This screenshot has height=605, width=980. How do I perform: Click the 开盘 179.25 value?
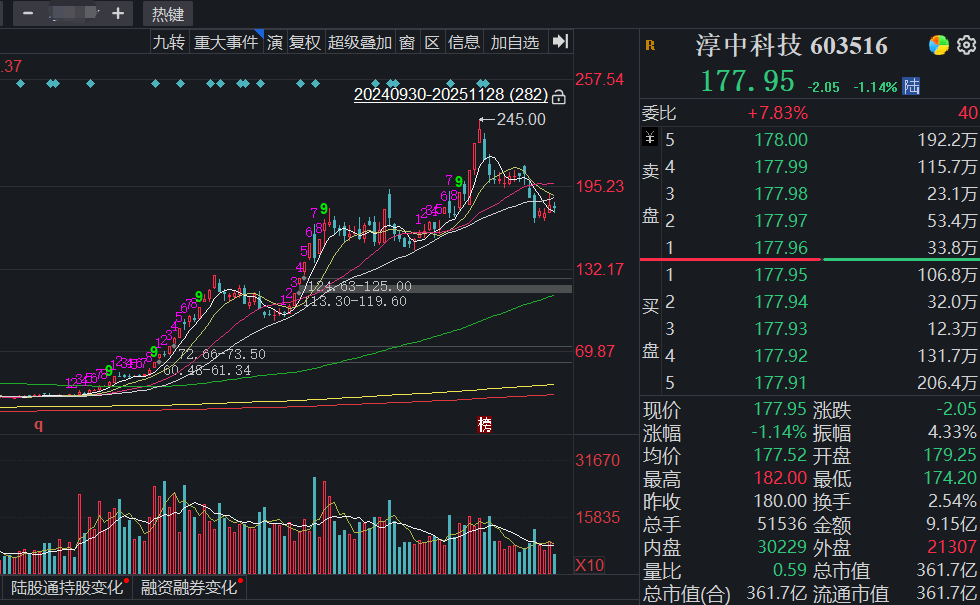pyautogui.click(x=949, y=455)
